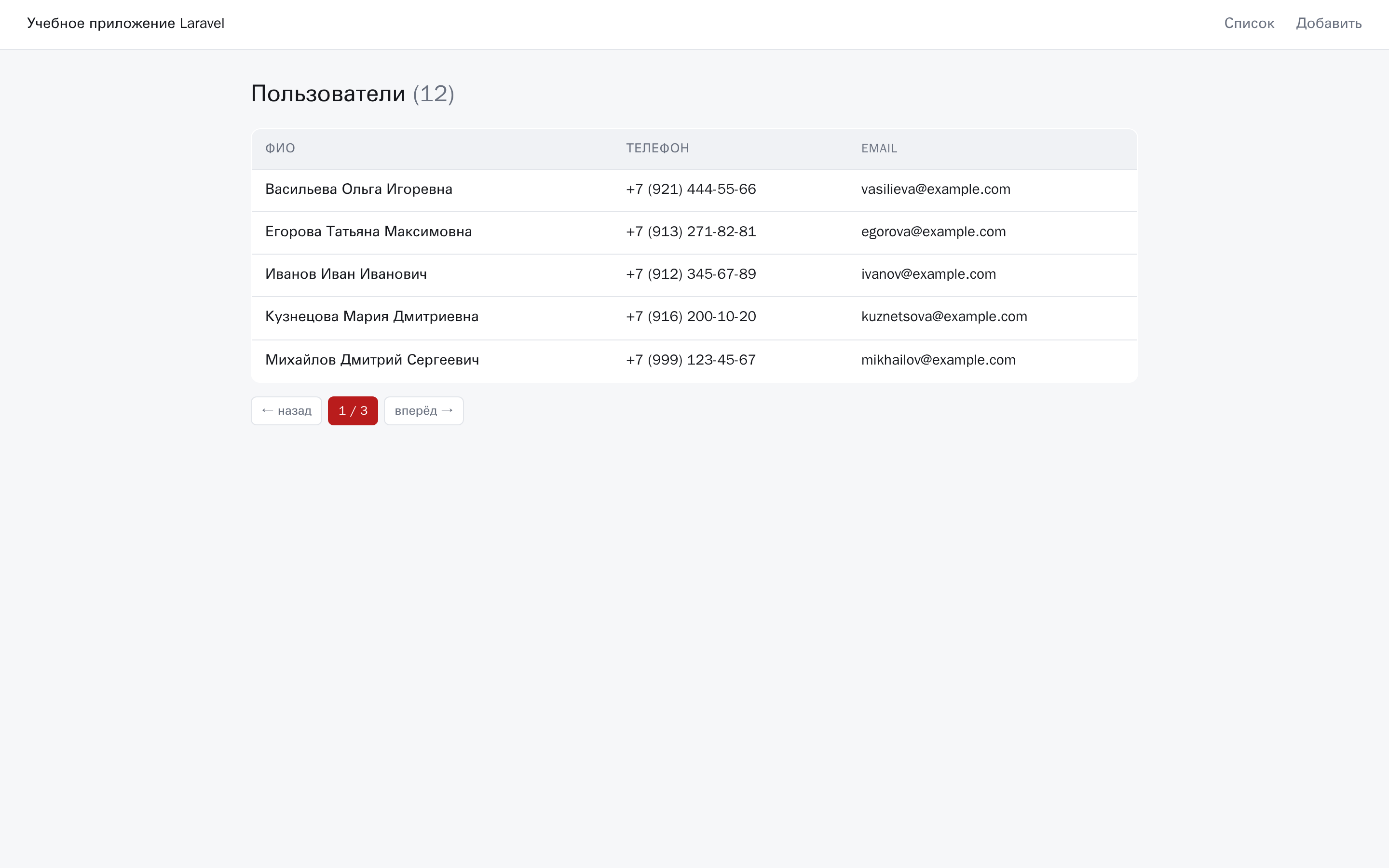Click email kuznetsova@example.com

[944, 317]
